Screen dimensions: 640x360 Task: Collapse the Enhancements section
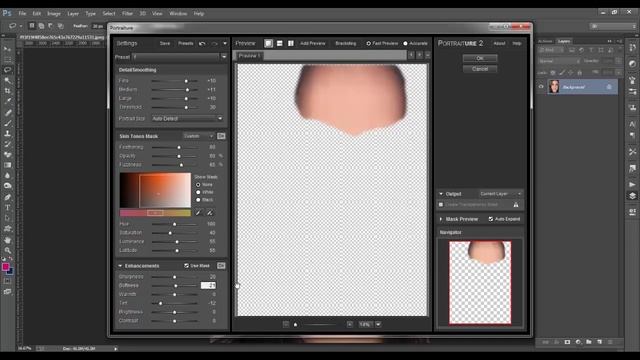(120, 266)
